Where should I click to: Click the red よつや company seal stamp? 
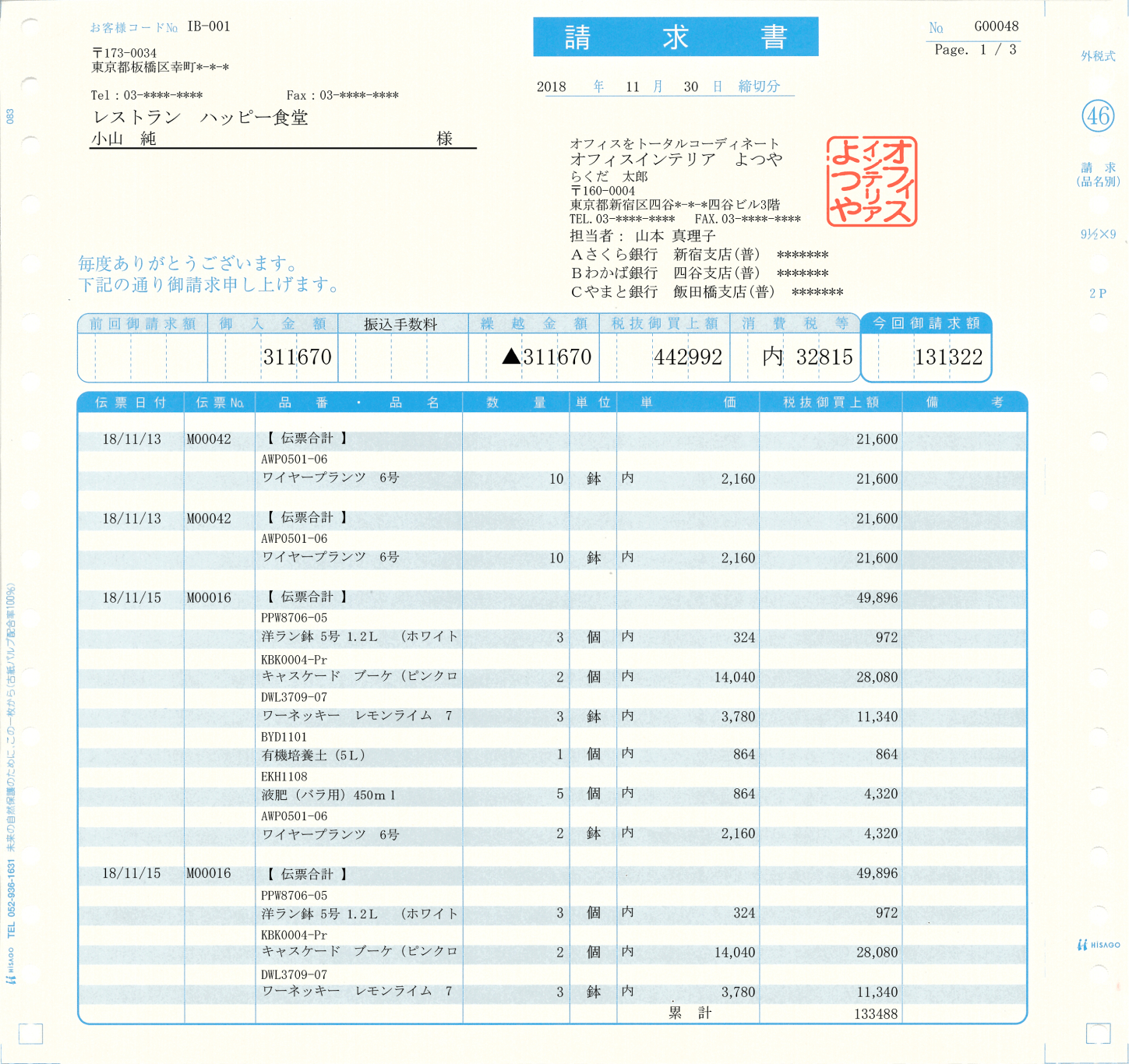pyautogui.click(x=872, y=181)
